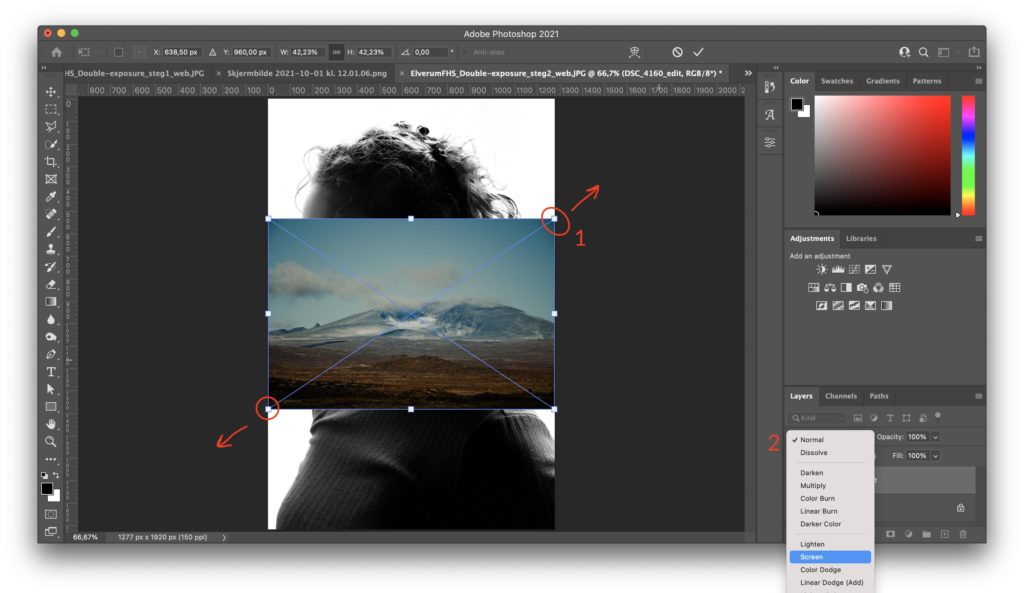1024x593 pixels.
Task: Create a new layer group folder
Action: (x=926, y=534)
